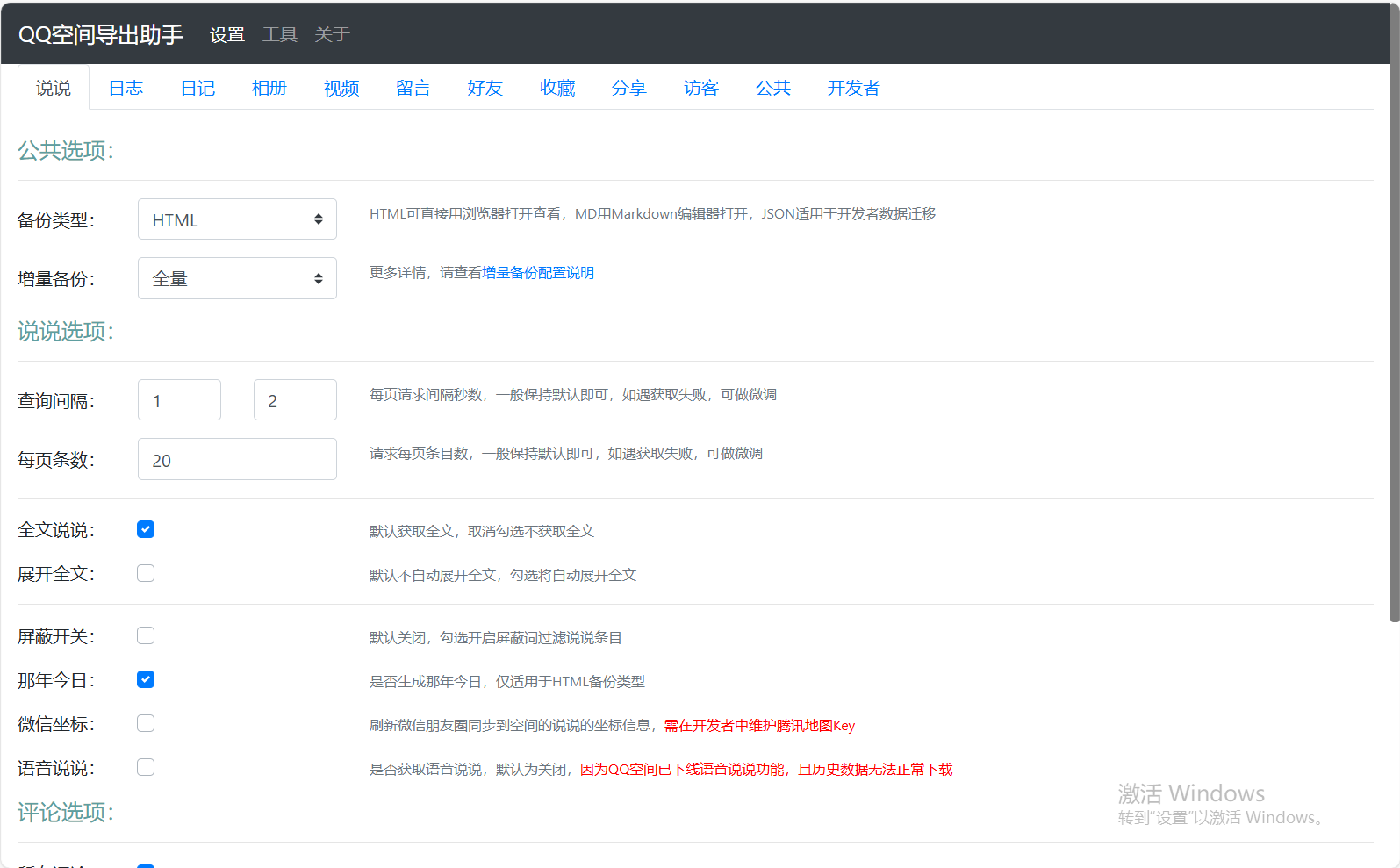Click the QQ空间导出助手 title
Viewport: 1400px width, 868px height.
tap(101, 34)
